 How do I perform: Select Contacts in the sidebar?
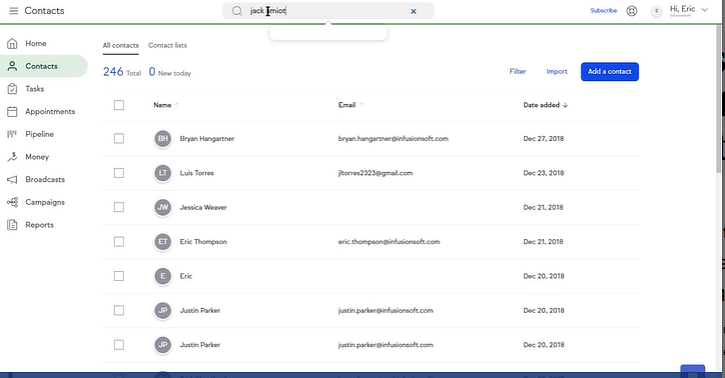point(44,66)
